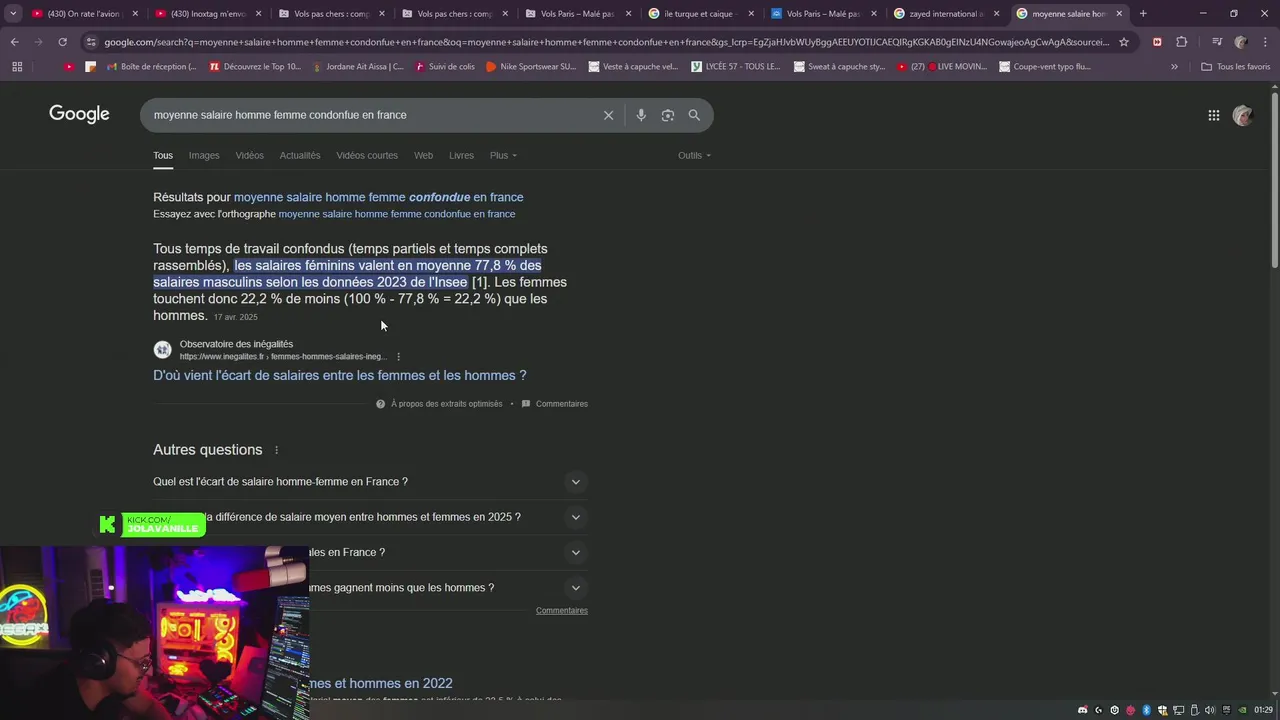Open corrected query 'confondue en france' link
This screenshot has height=720, width=1280.
pyautogui.click(x=379, y=197)
